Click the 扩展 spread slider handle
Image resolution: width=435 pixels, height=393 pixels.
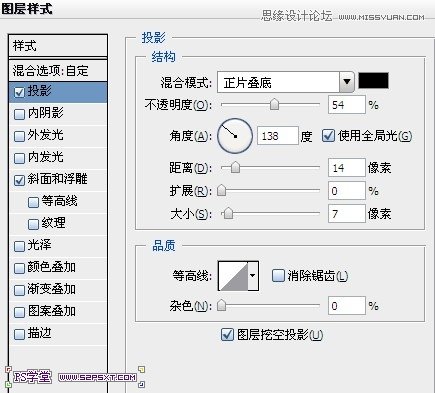(221, 190)
